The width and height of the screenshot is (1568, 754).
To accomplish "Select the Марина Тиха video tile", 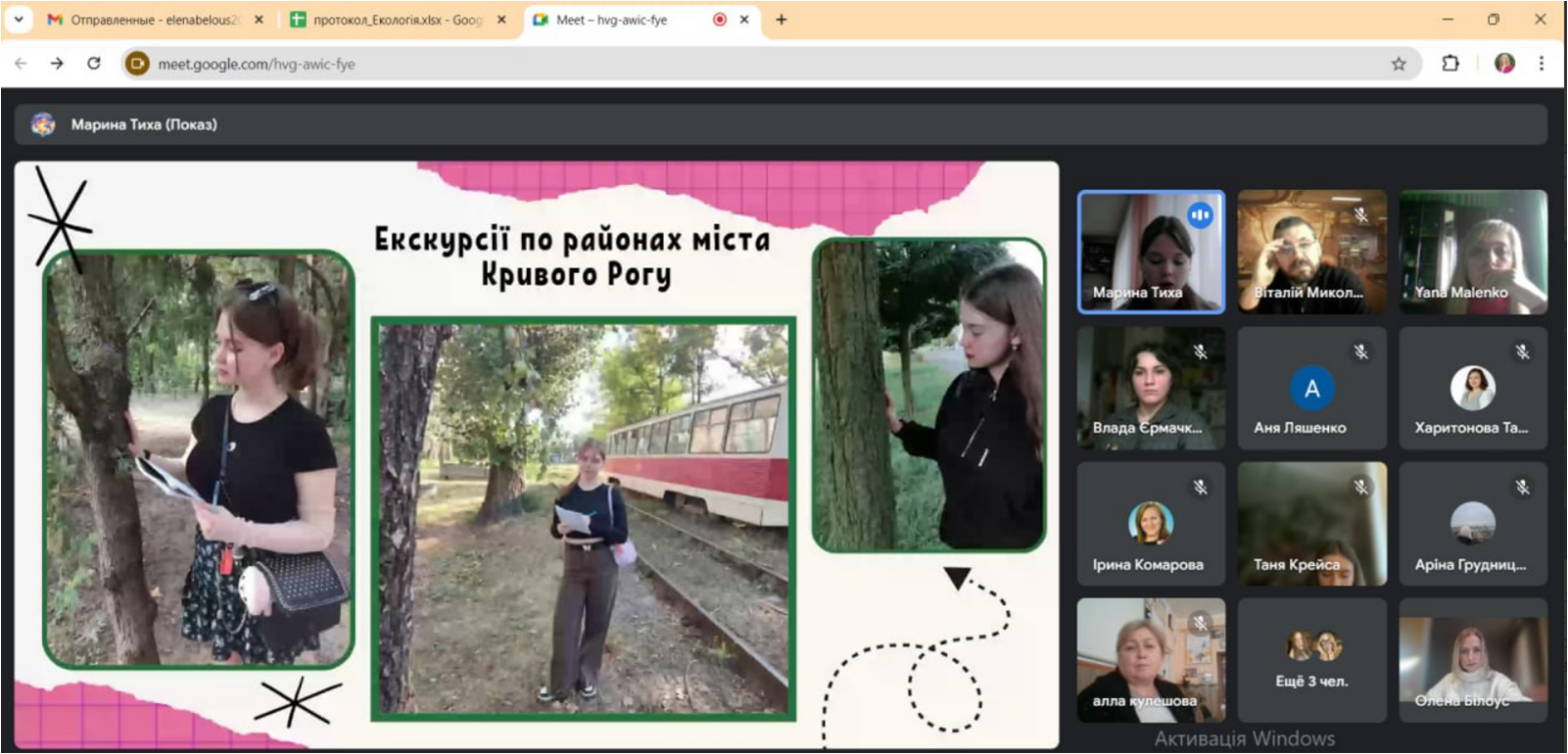I will point(1151,252).
